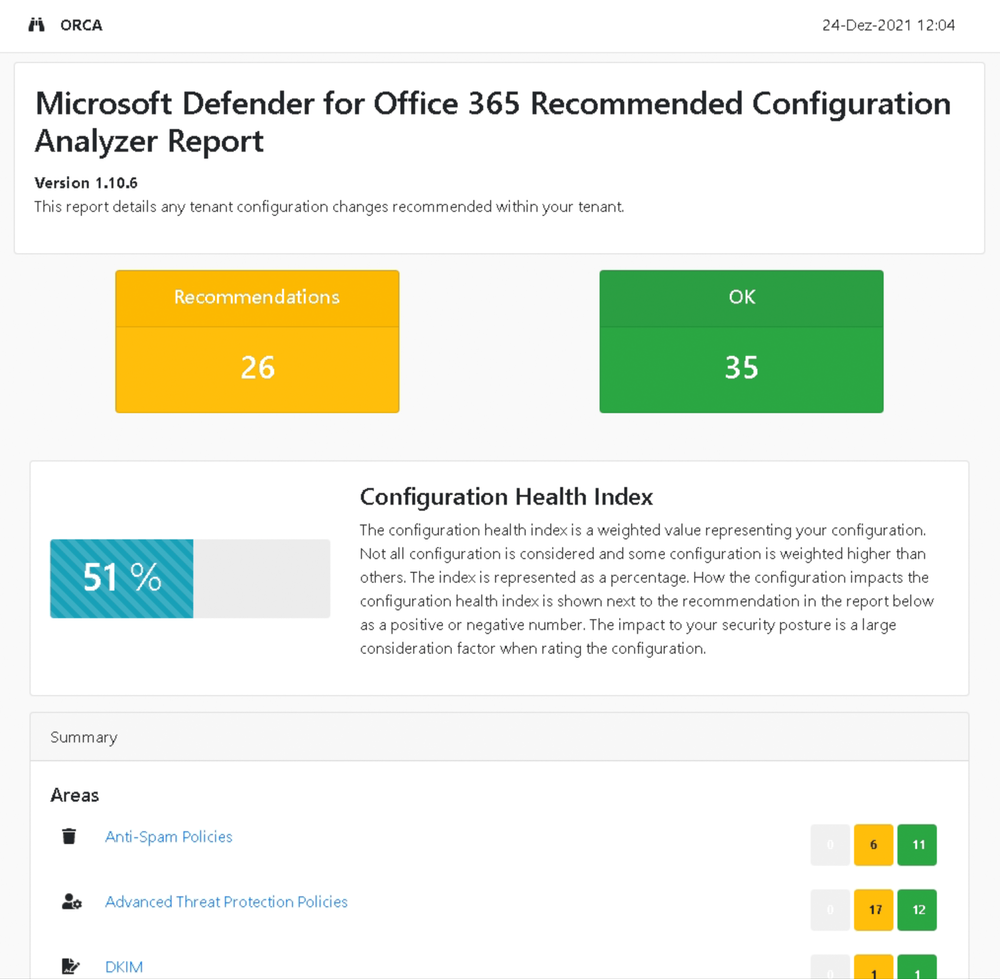1000x979 pixels.
Task: Click the 24-Dez-2021 timestamp
Action: tap(888, 25)
